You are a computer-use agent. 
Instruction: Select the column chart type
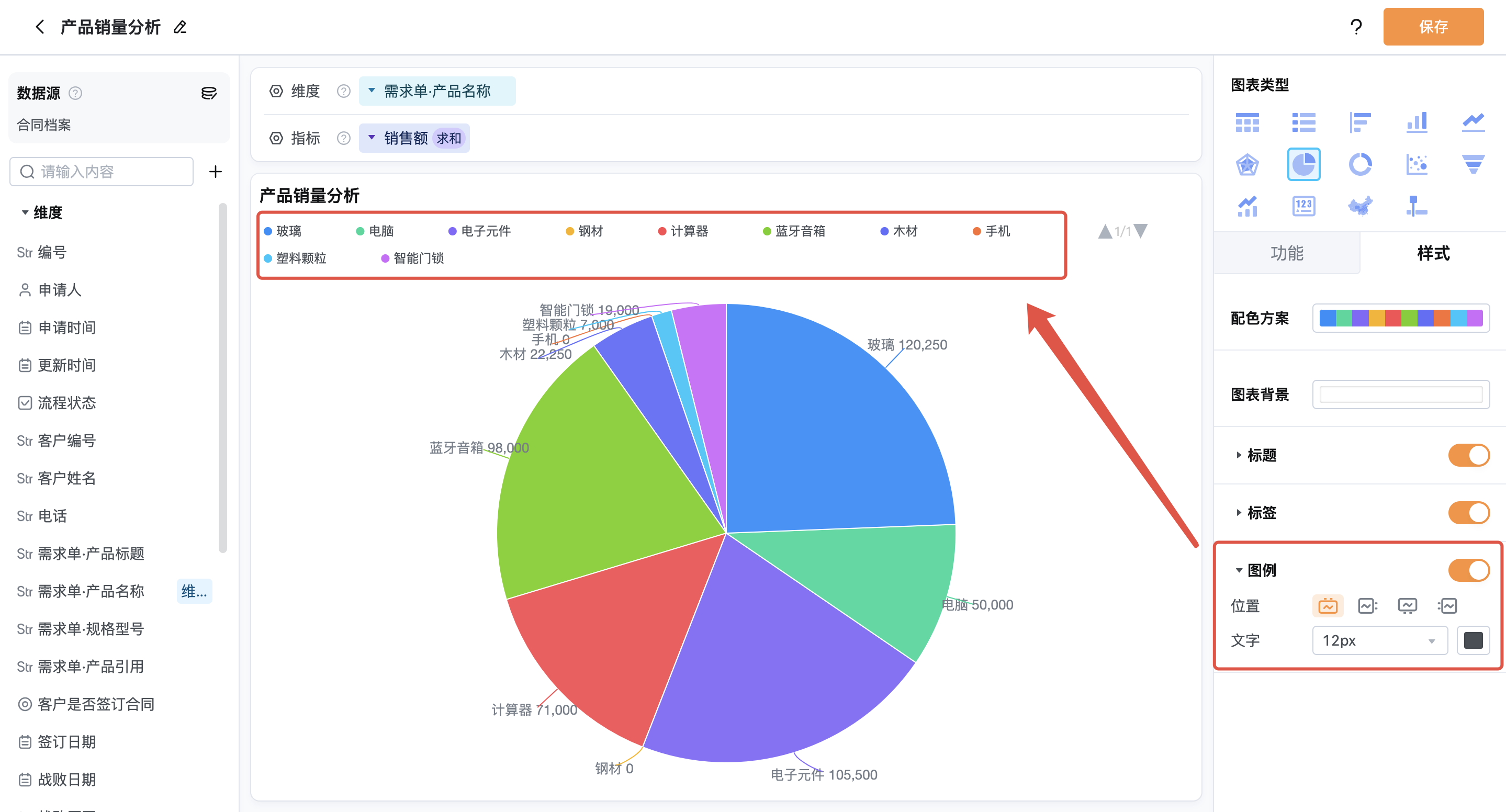[1417, 123]
